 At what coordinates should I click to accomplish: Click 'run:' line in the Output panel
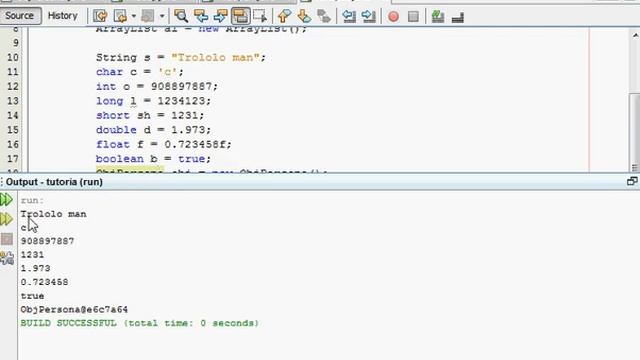click(32, 200)
